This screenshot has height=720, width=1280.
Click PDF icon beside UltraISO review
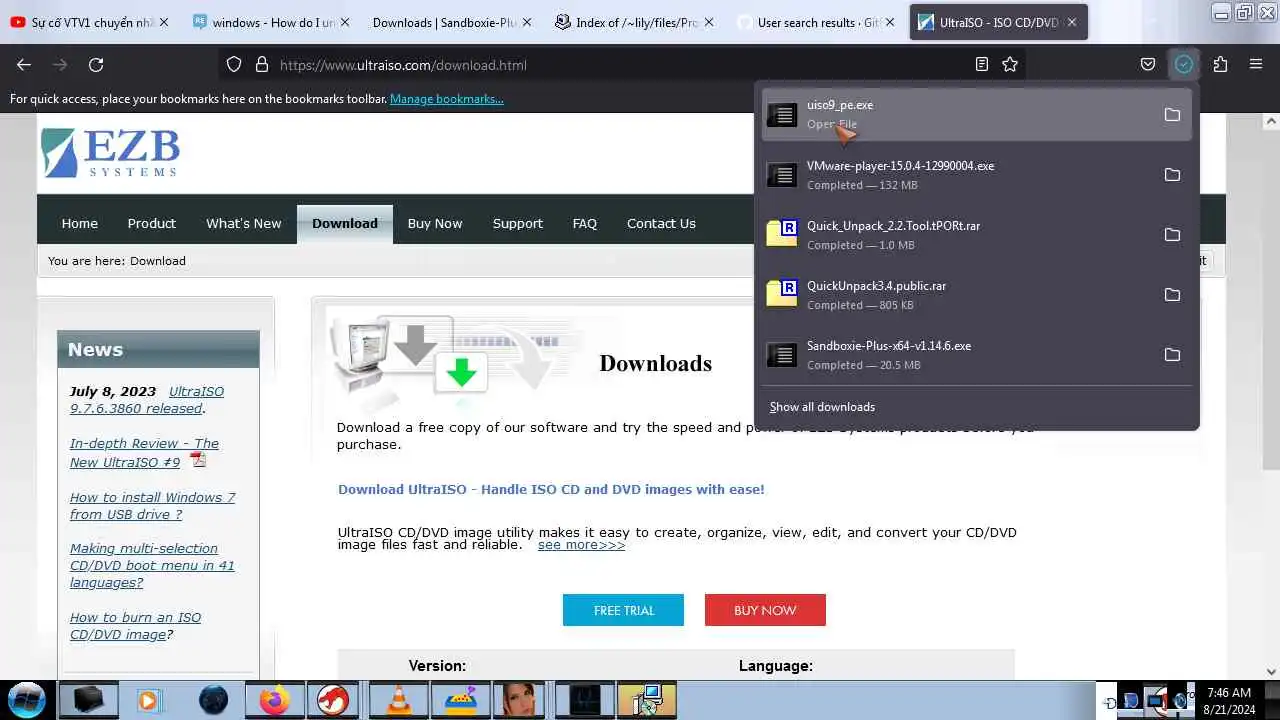tap(198, 460)
